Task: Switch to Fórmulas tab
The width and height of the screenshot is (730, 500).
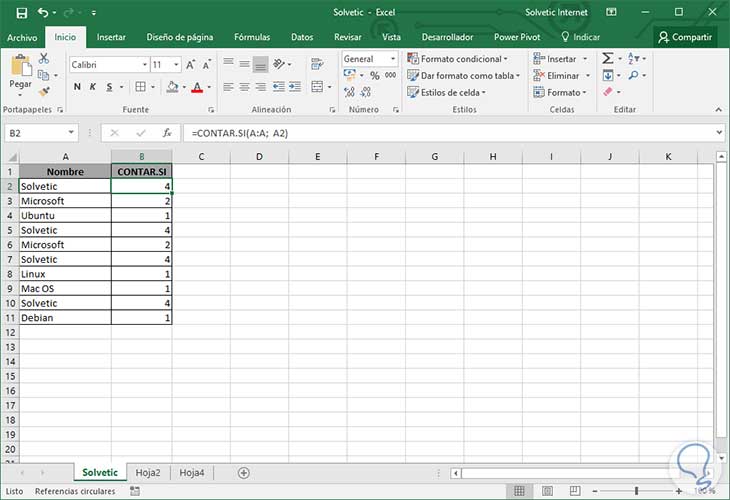Action: click(x=252, y=37)
